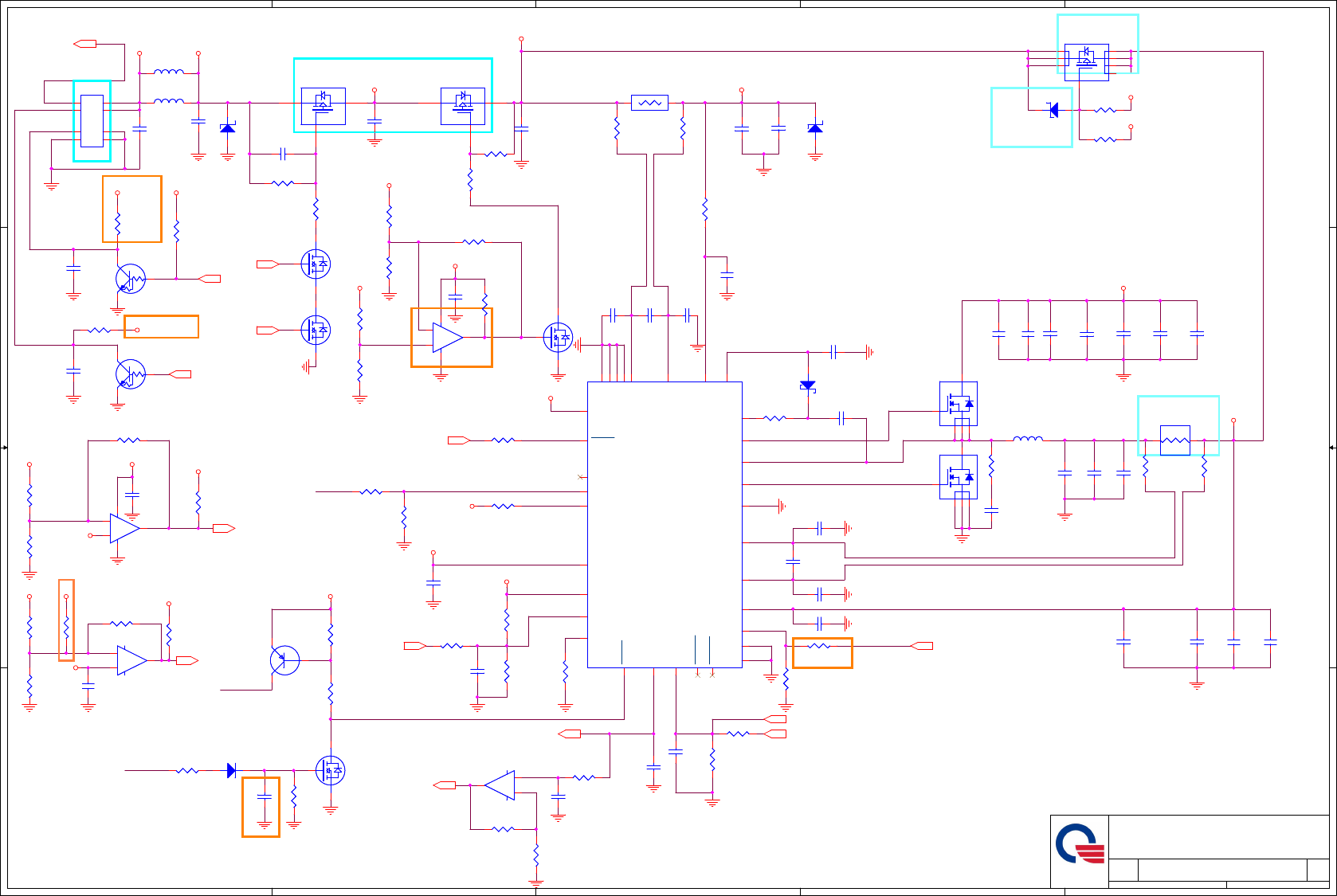Screen dimensions: 1337x896
Task: Select the connector inside the top-left cyan box
Action: coord(92,121)
